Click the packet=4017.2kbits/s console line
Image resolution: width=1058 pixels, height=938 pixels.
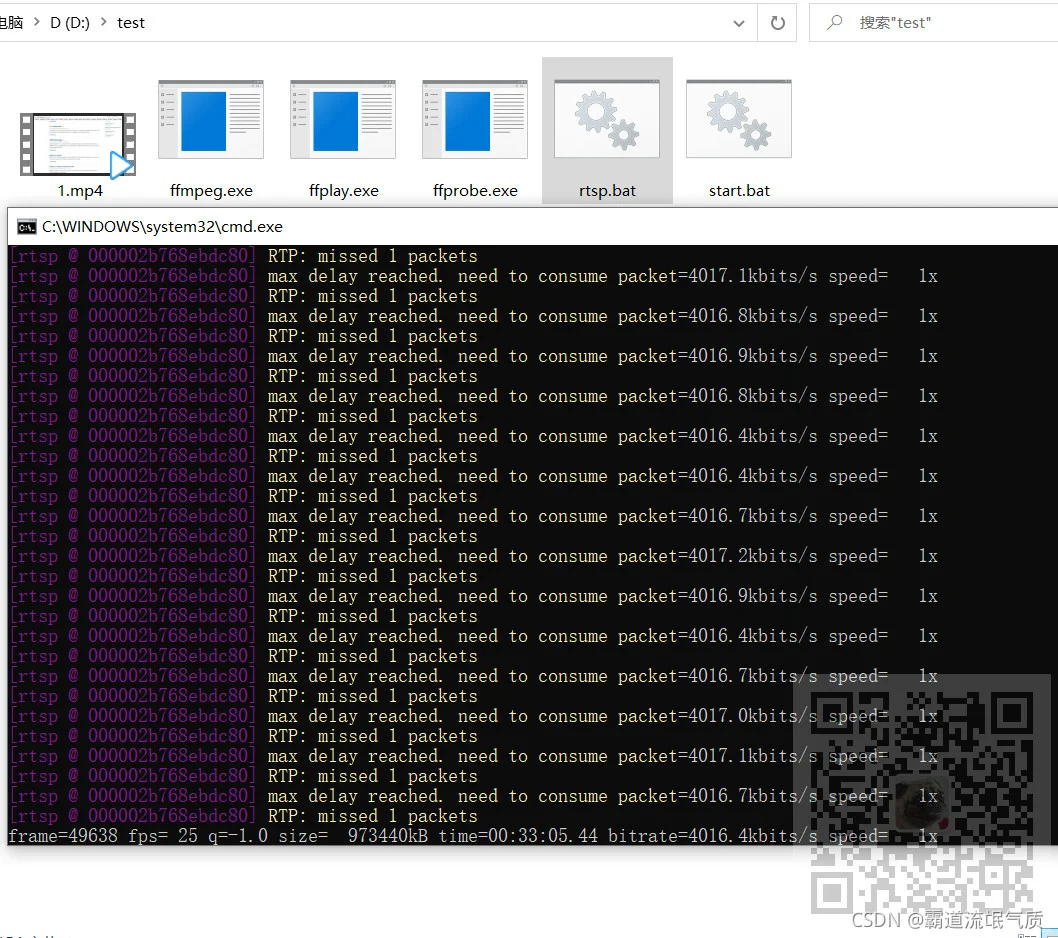coord(473,556)
